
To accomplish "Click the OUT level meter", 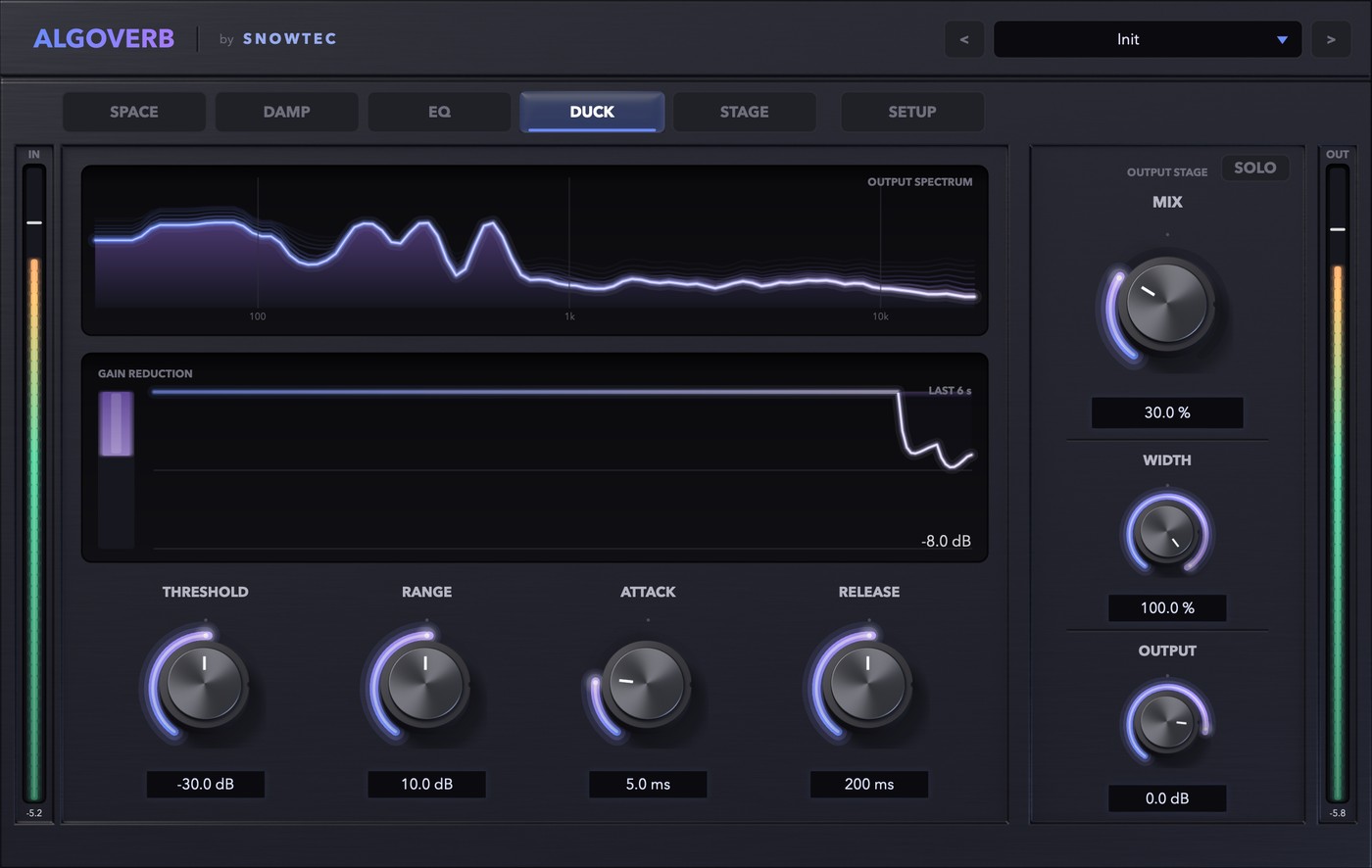I will [1337, 483].
